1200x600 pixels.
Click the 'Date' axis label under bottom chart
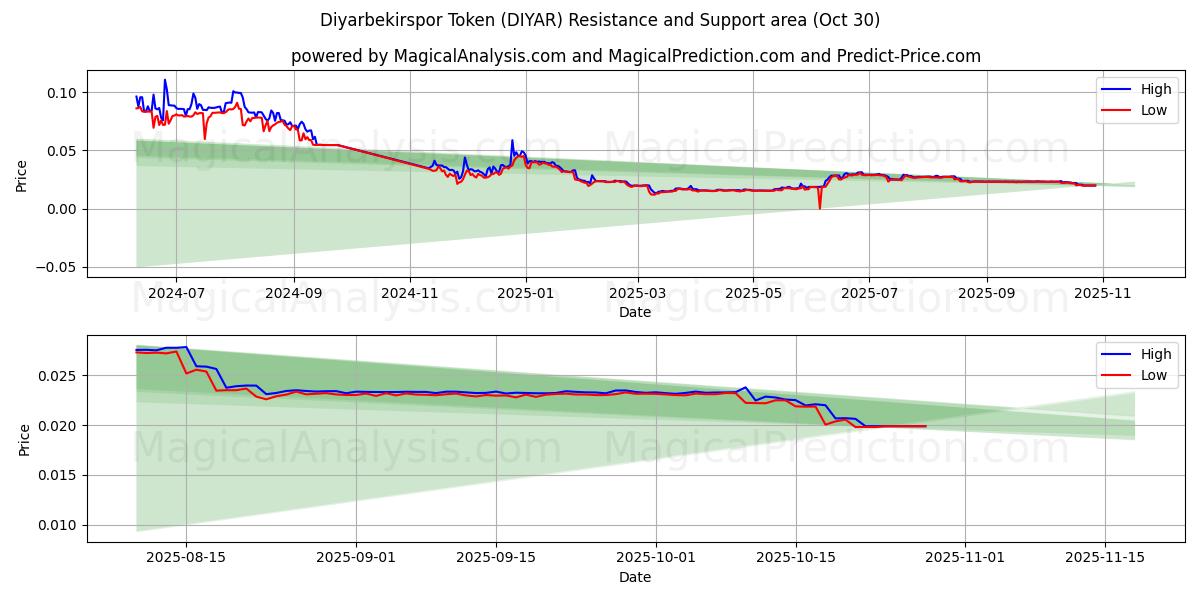[x=635, y=577]
